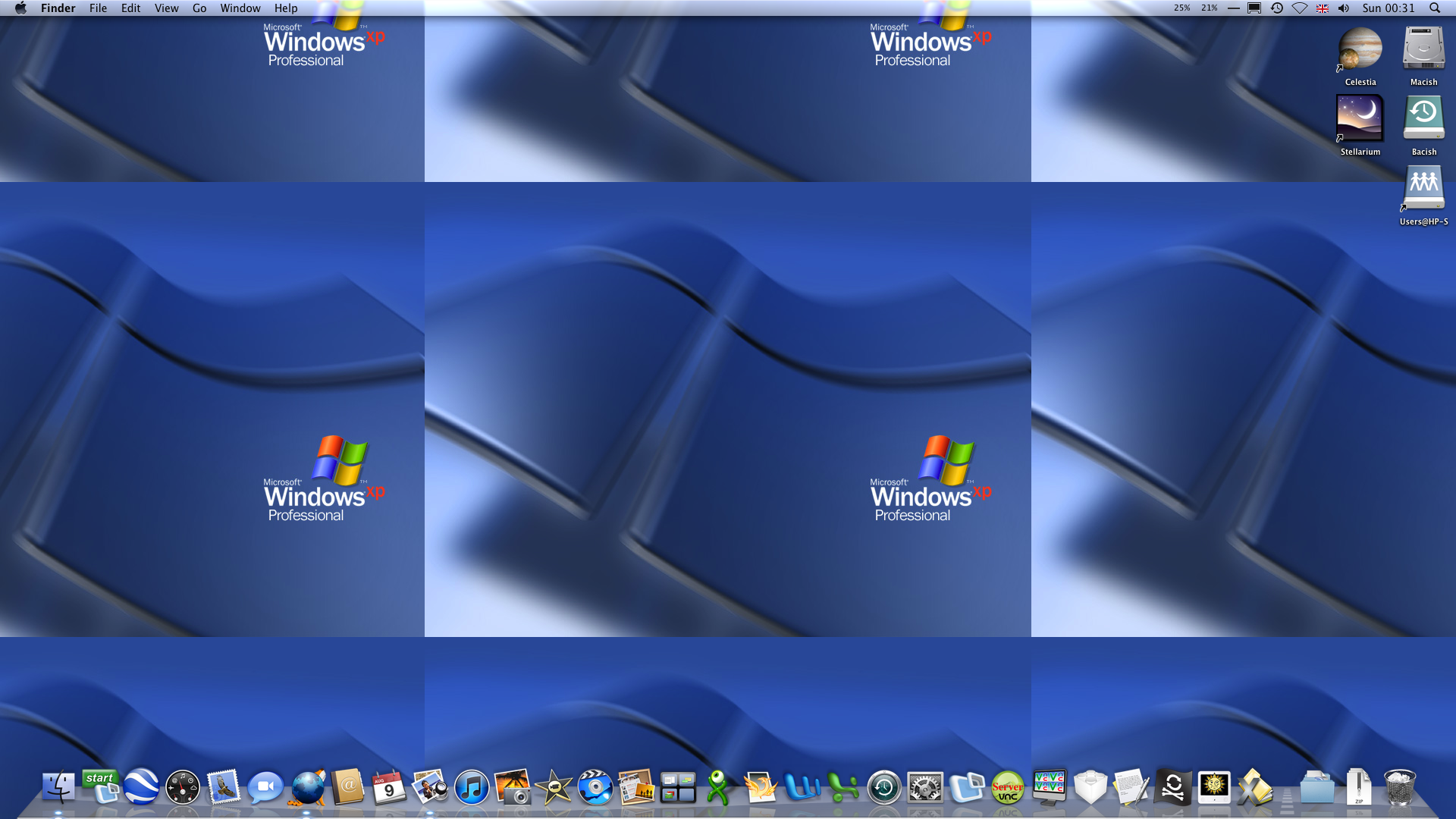Launch iMovie star icon in dock

554,788
